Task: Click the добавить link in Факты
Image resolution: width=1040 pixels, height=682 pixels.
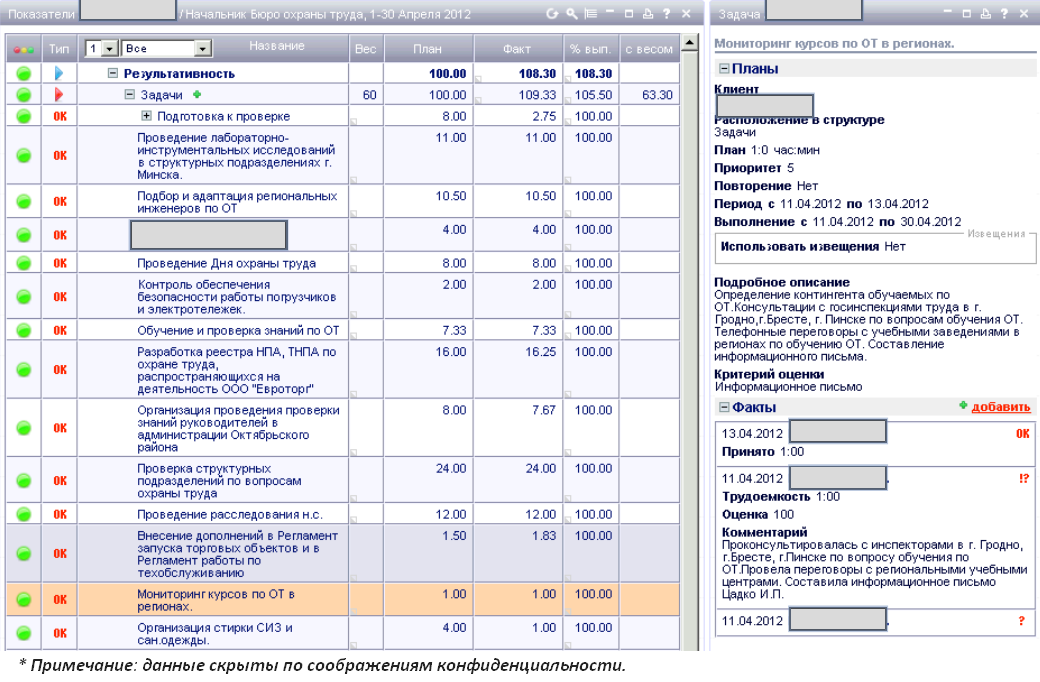Action: [x=1001, y=407]
